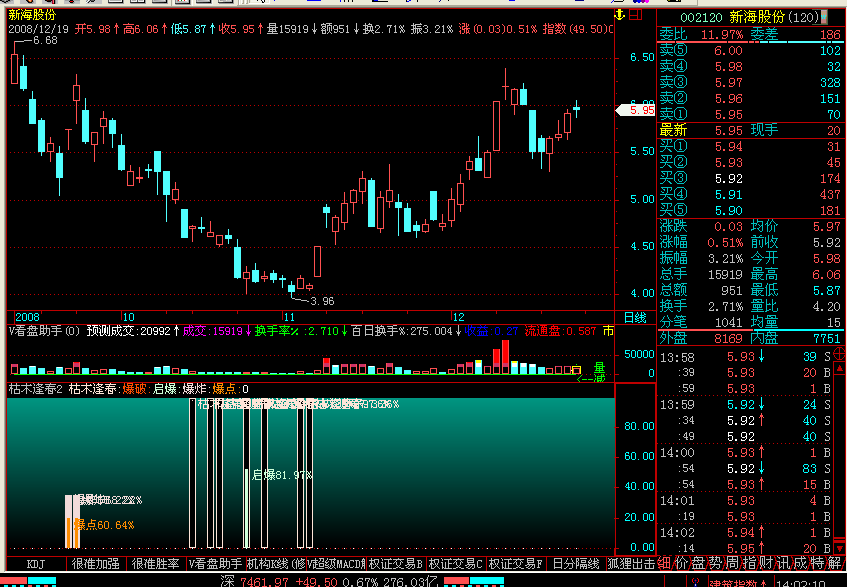
Task: Click the 日线 period label
Action: point(635,318)
